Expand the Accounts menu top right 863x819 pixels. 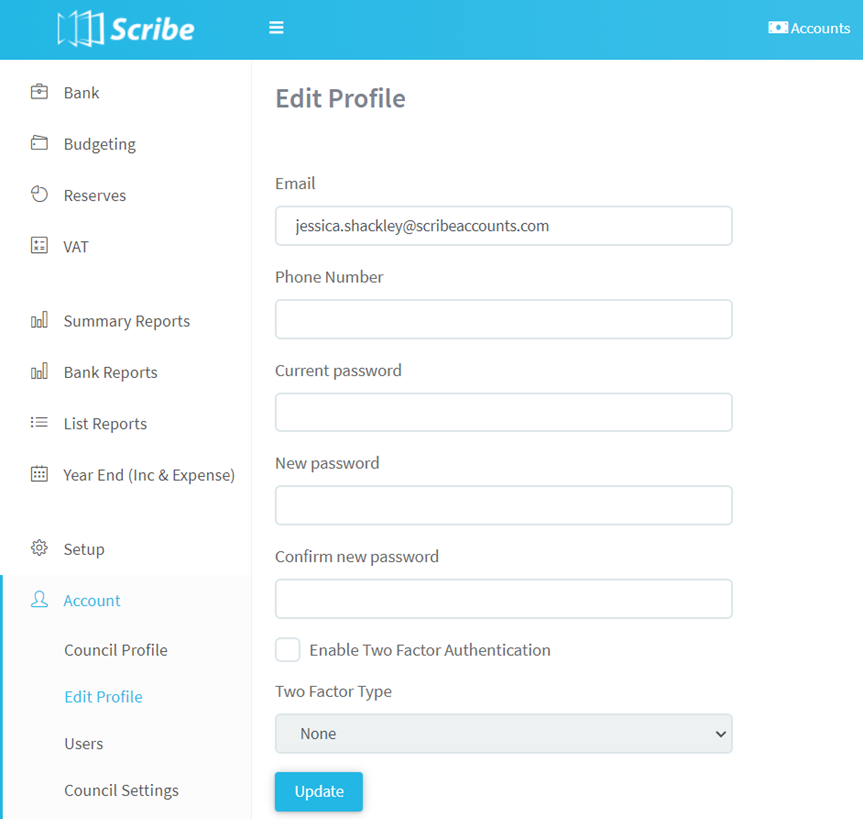809,28
